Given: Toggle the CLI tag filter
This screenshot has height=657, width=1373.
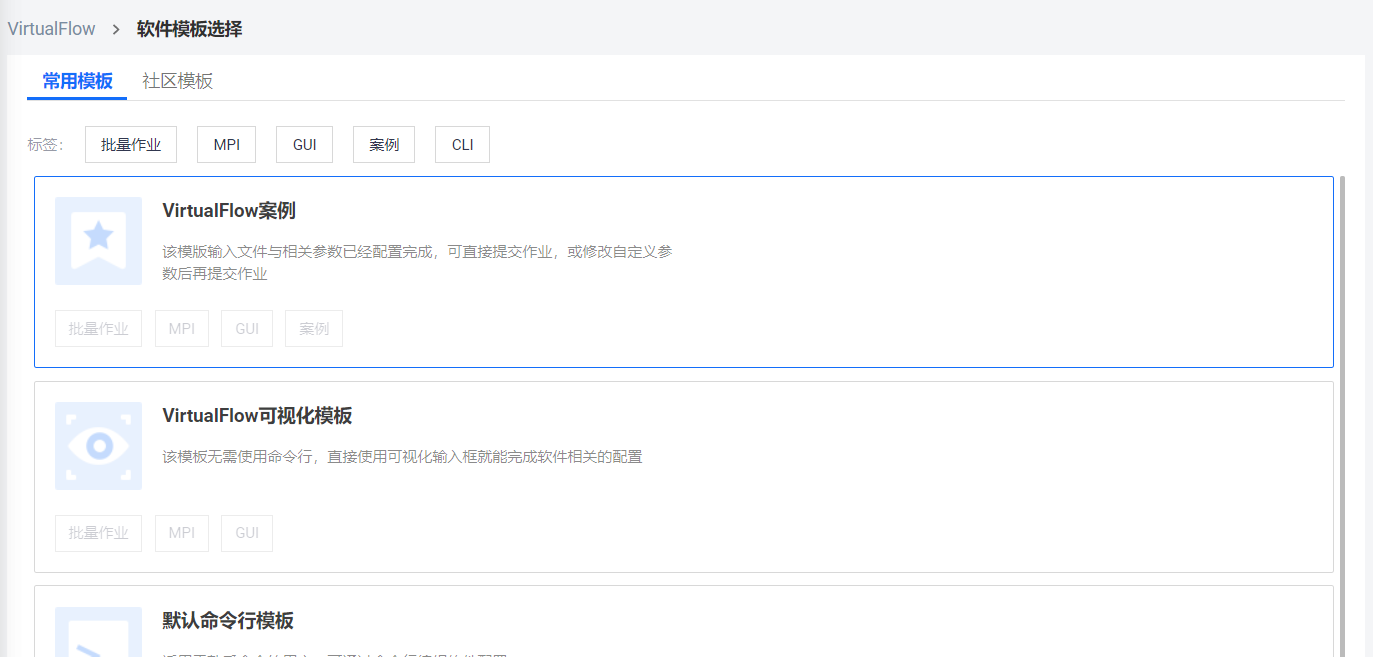Looking at the screenshot, I should [462, 144].
